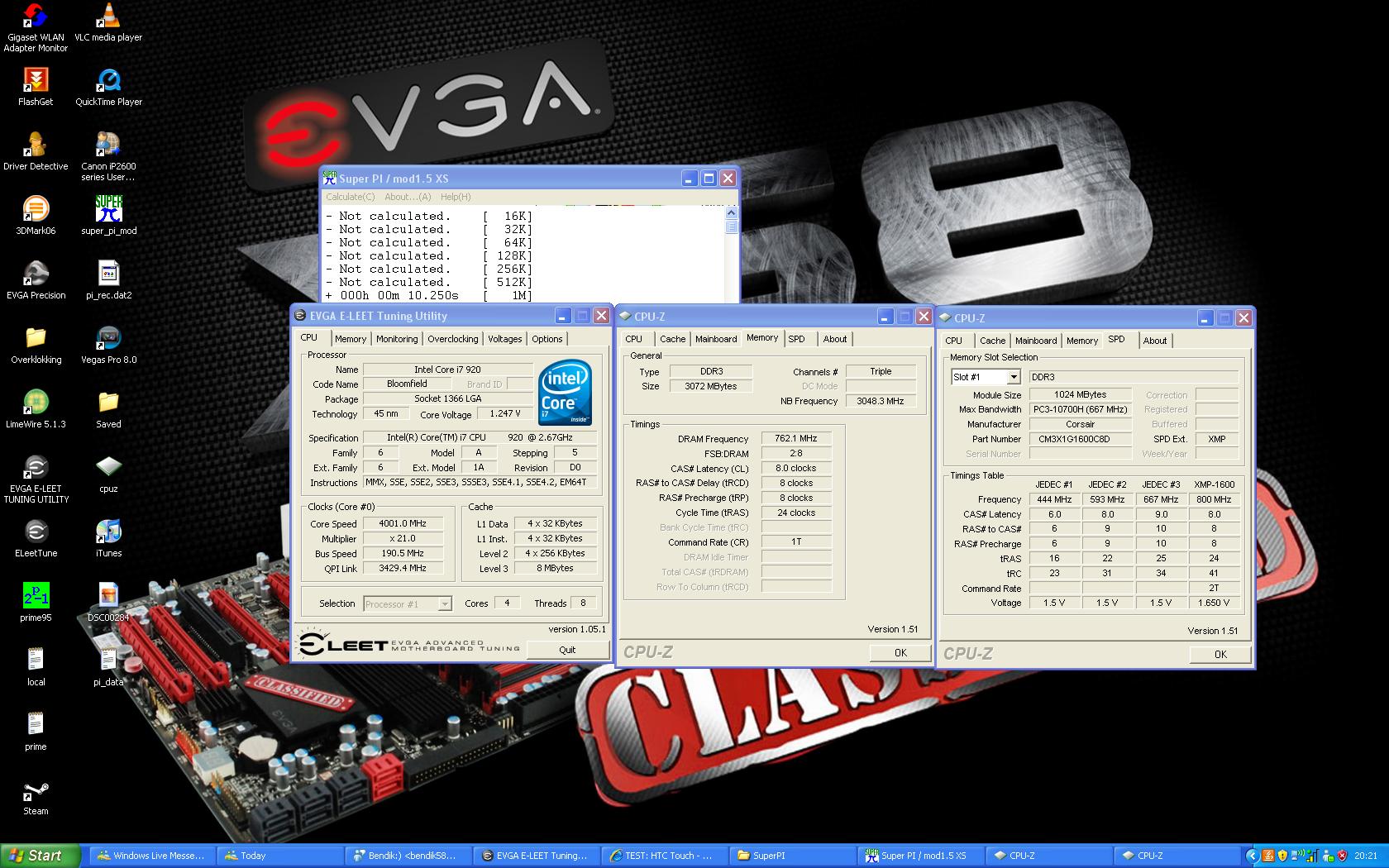Click the Part Number field CM3X1G1600C8D
The height and width of the screenshot is (868, 1389).
[1080, 439]
